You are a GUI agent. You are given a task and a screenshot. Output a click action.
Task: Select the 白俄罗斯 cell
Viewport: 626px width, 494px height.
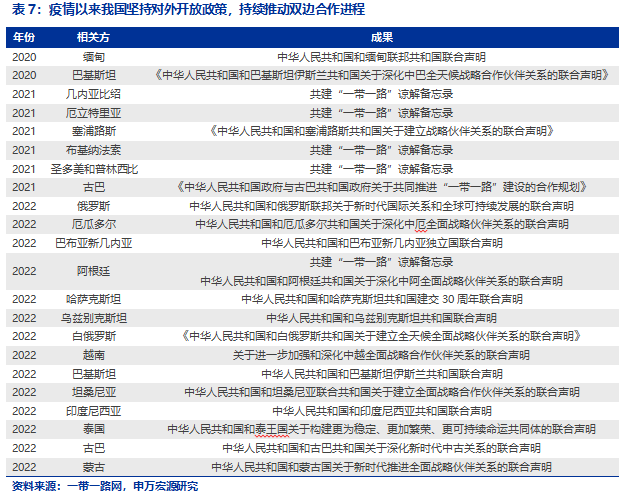click(x=94, y=336)
